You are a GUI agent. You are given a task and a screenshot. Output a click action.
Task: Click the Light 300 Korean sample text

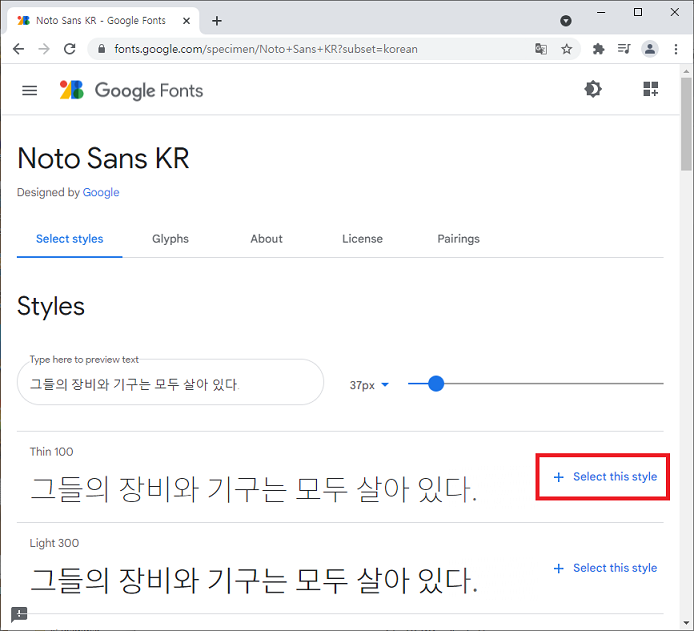pyautogui.click(x=254, y=581)
